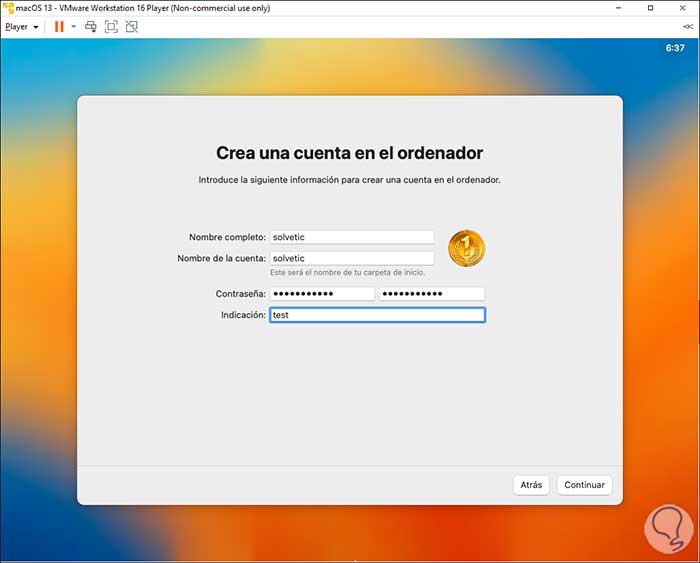Pause the virtual machine with the orange icon
Screen dimensions: 700x563
pyautogui.click(x=59, y=27)
